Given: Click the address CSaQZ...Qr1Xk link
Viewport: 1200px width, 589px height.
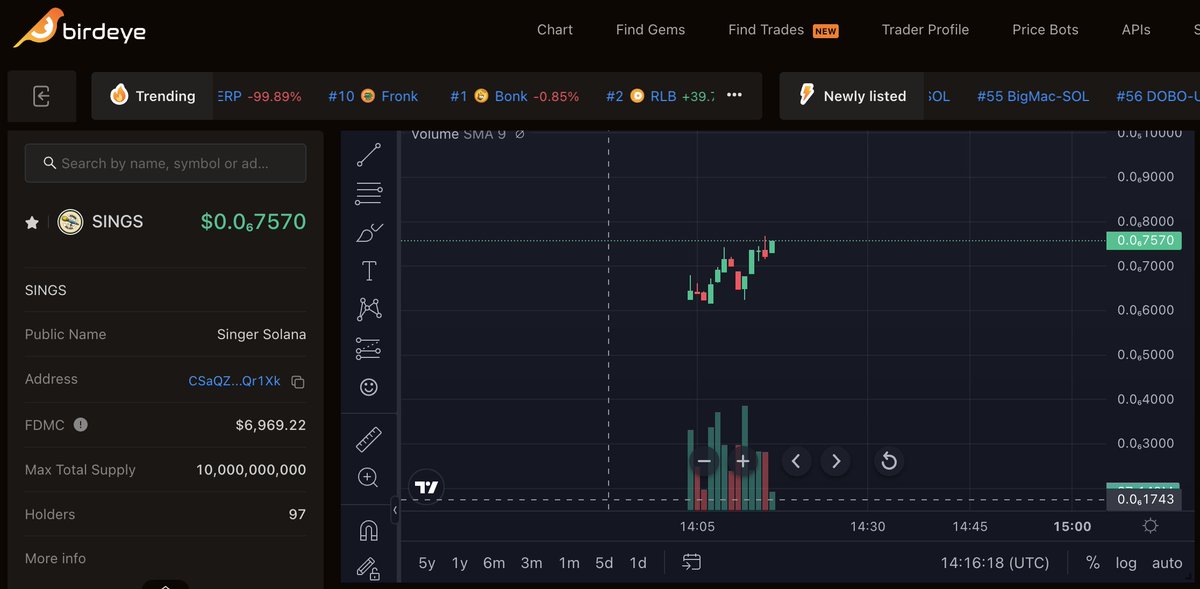Looking at the screenshot, I should coord(235,381).
